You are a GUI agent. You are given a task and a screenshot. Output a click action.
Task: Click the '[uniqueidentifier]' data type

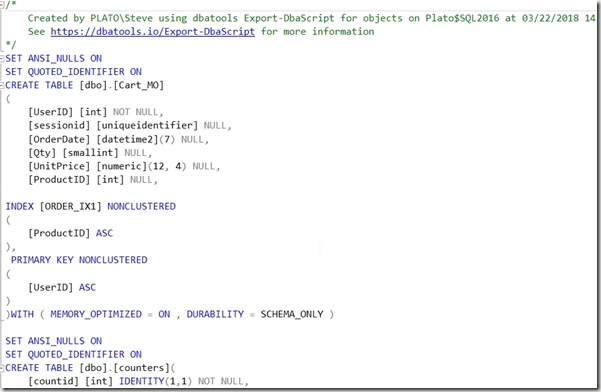(147, 125)
